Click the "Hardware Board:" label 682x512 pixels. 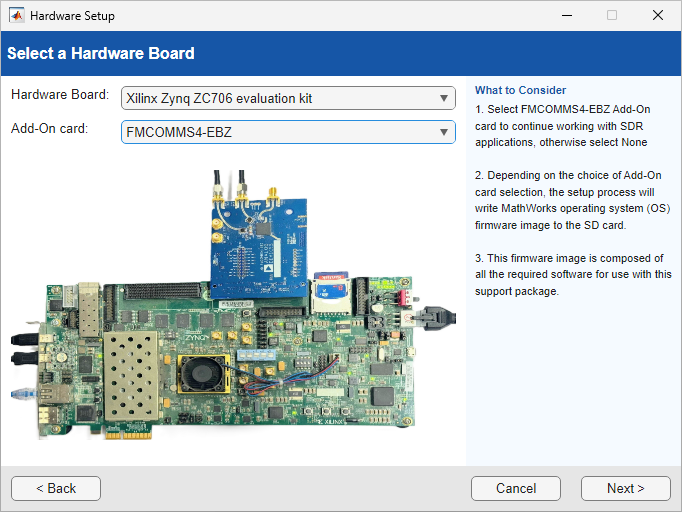(x=59, y=95)
